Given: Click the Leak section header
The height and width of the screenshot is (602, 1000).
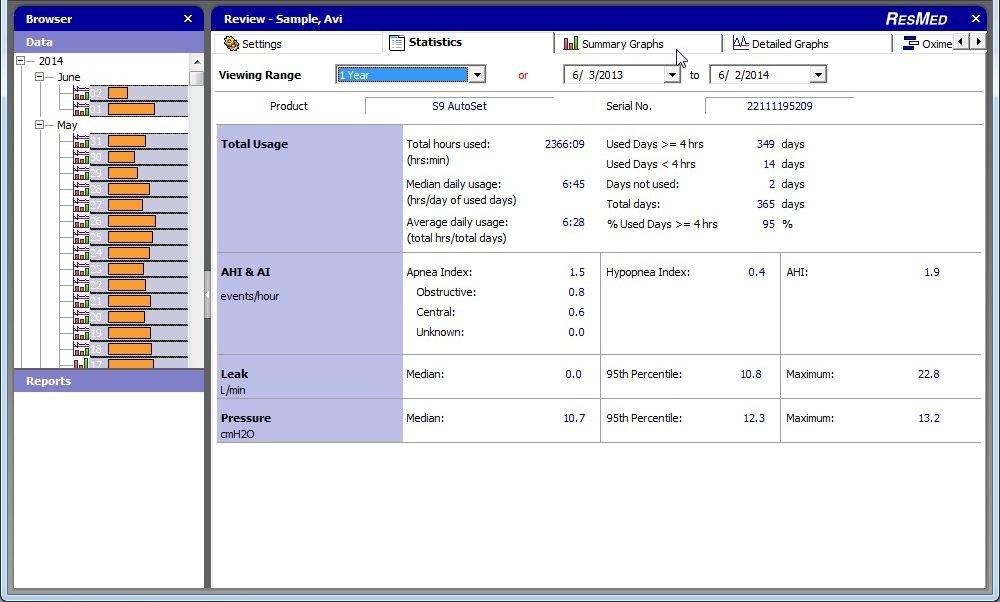Looking at the screenshot, I should 234,374.
